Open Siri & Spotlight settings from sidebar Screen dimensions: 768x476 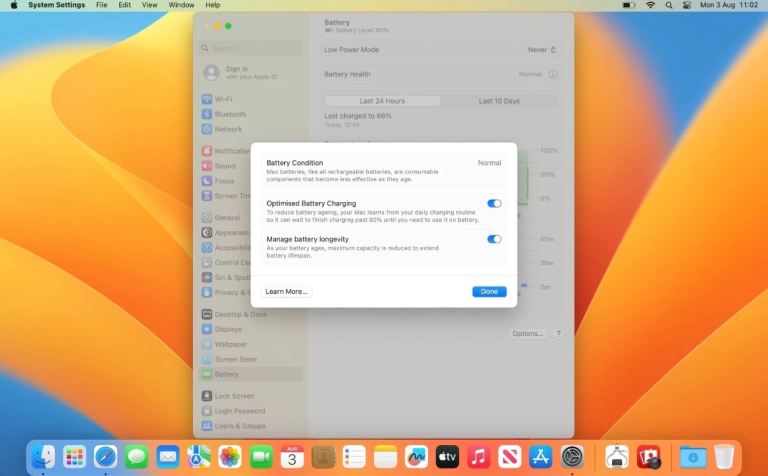click(x=226, y=277)
